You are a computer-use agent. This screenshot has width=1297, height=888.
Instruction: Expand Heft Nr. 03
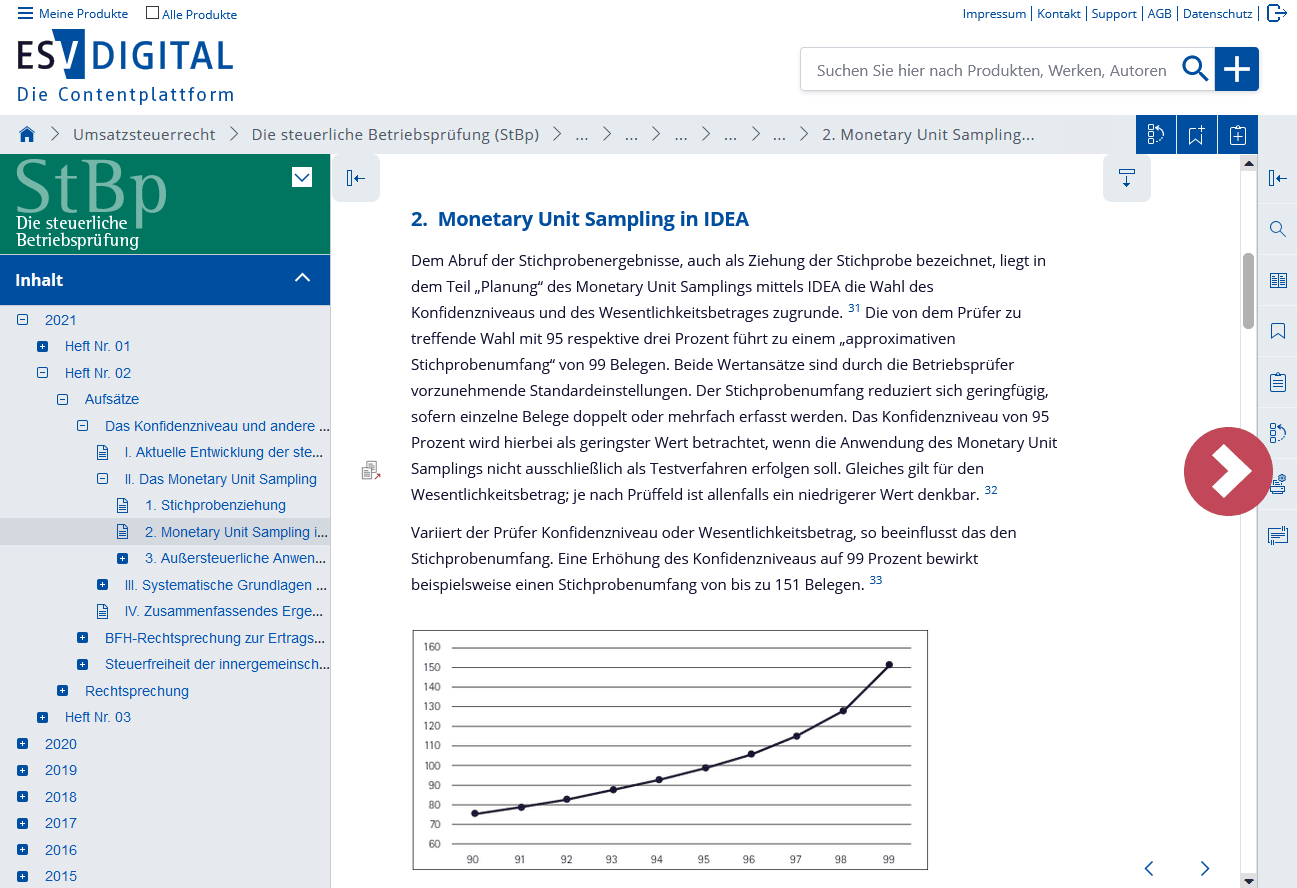point(43,717)
